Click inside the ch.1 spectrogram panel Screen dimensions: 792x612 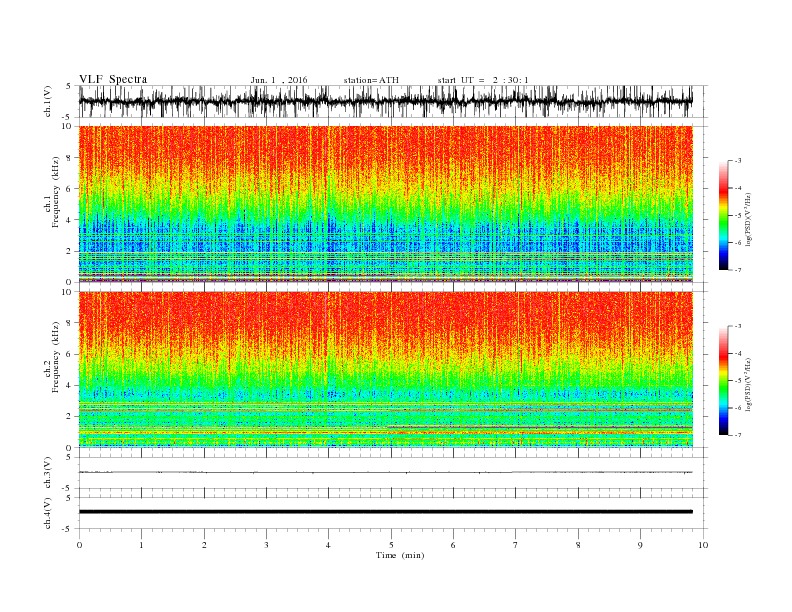click(386, 204)
